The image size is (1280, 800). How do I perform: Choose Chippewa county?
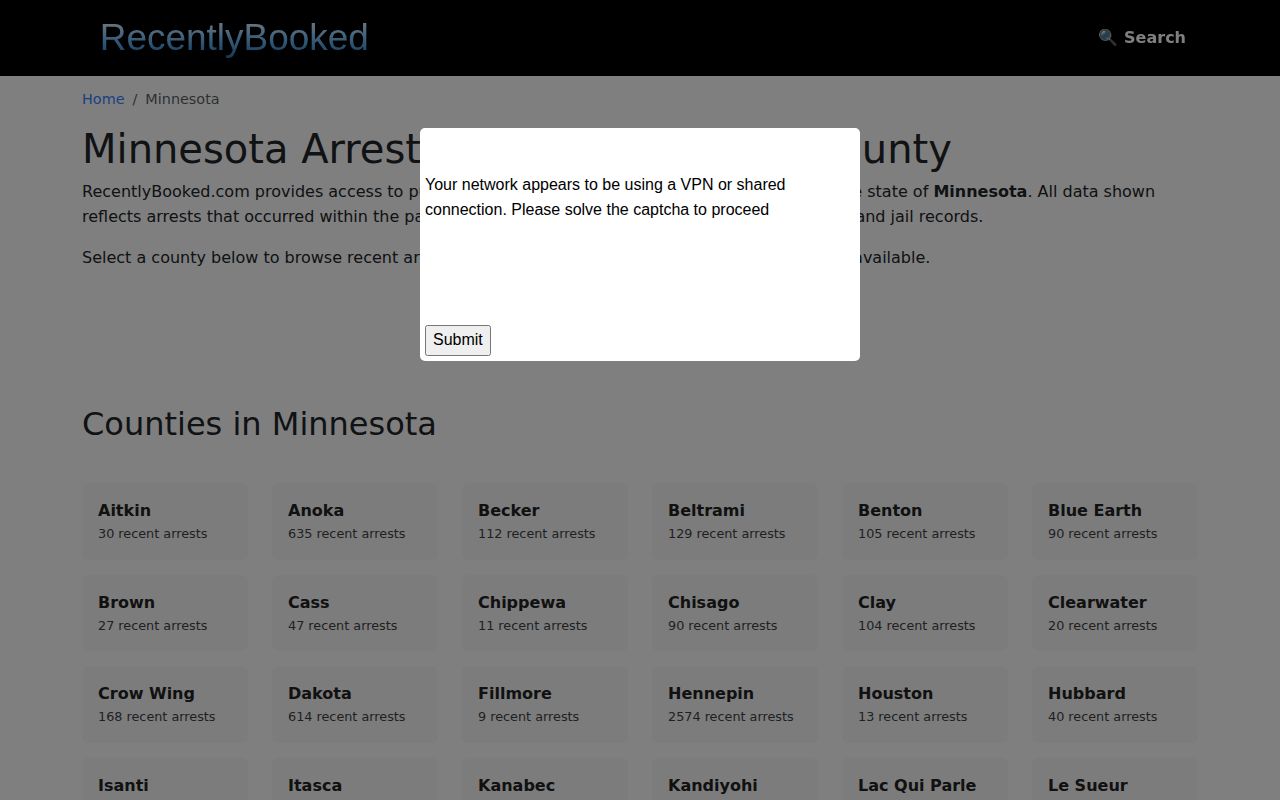coord(545,612)
